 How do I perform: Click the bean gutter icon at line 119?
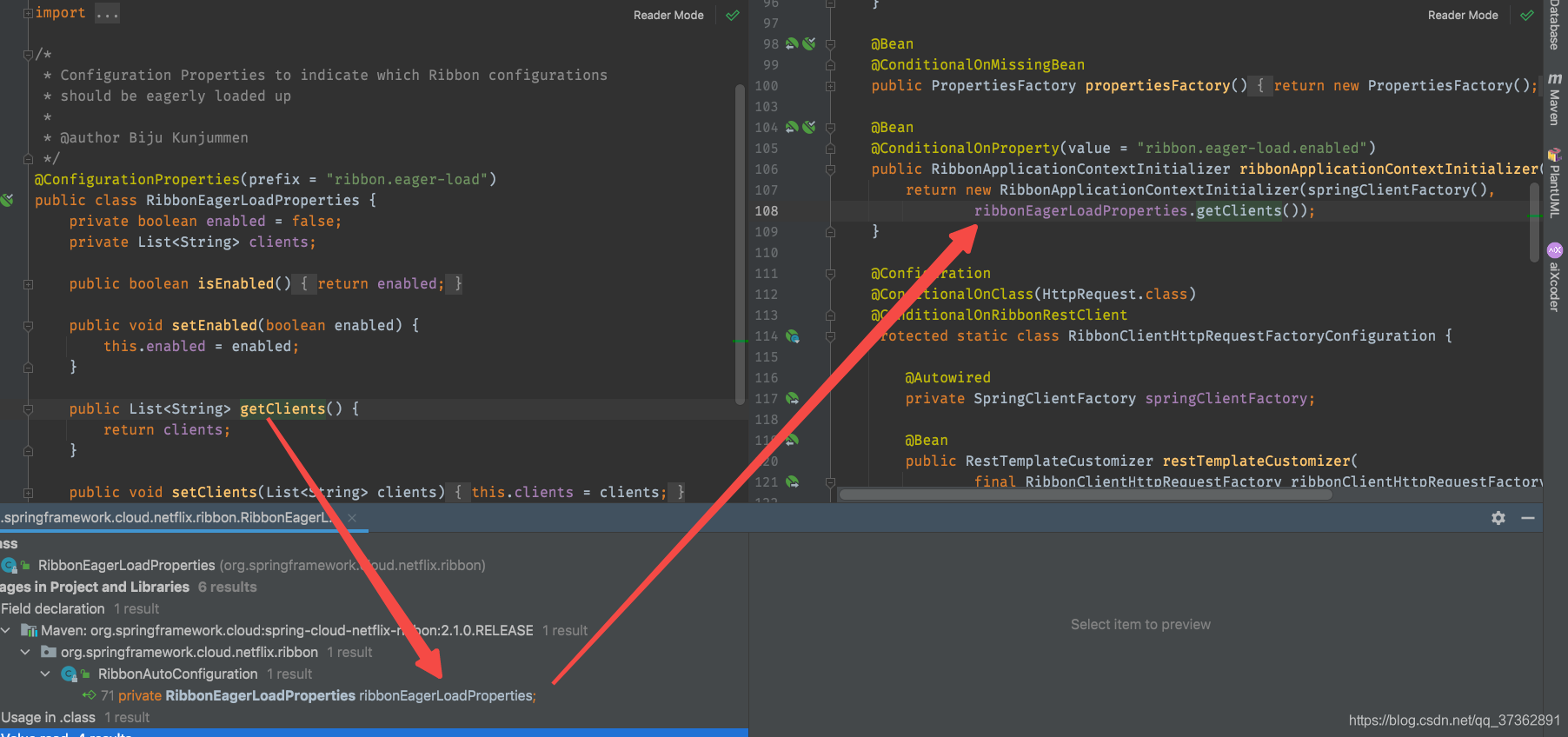coord(793,441)
